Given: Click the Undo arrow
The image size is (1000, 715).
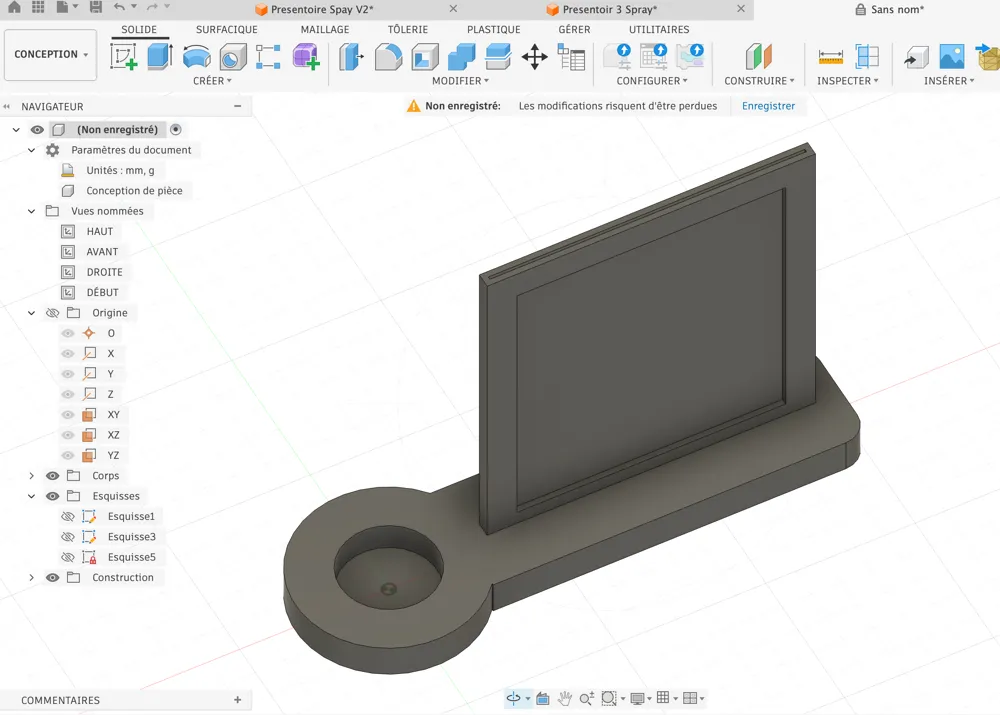Looking at the screenshot, I should click(119, 7).
